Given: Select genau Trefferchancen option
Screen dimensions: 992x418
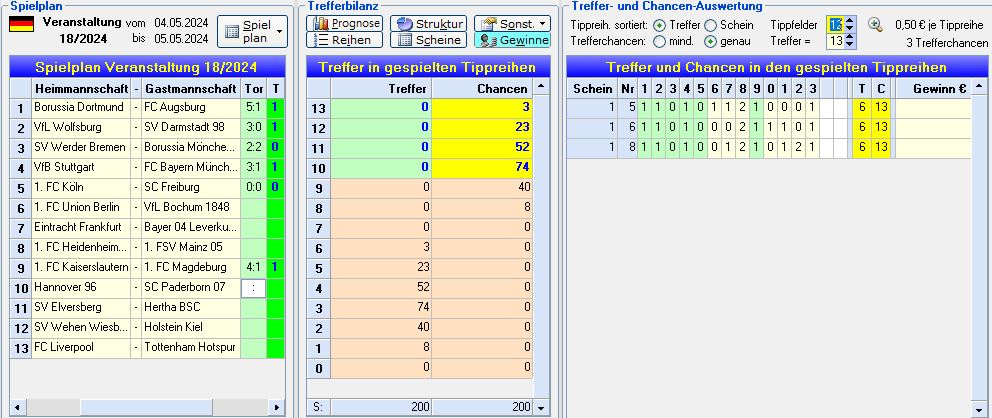Looking at the screenshot, I should 710,42.
